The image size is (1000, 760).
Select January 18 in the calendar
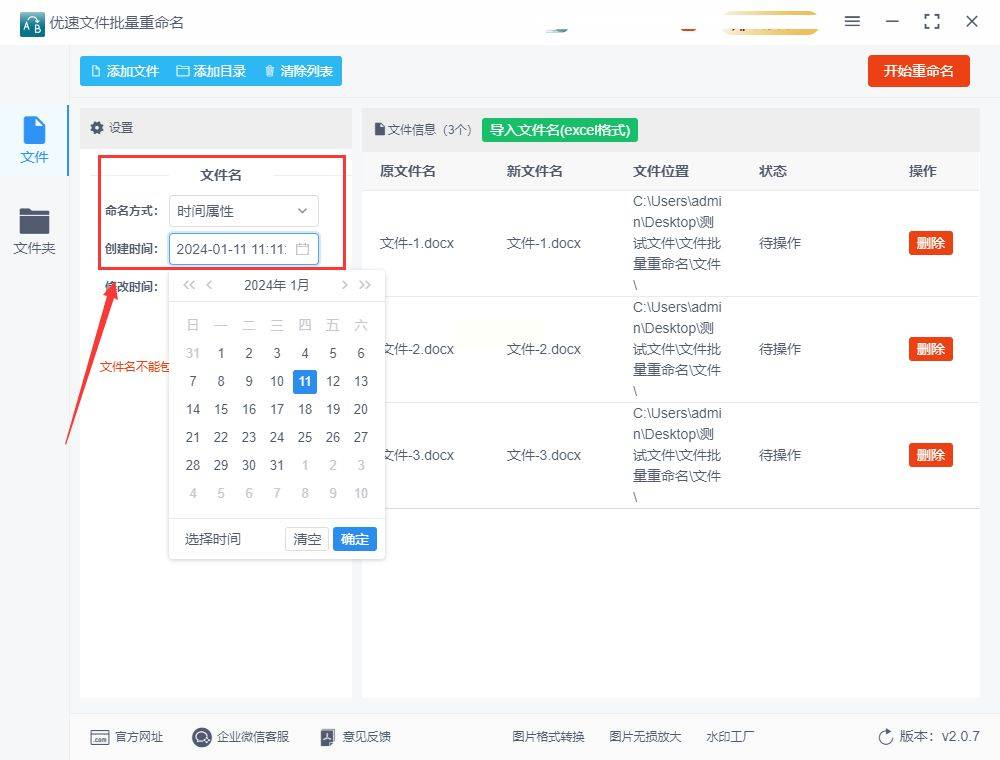pos(305,409)
